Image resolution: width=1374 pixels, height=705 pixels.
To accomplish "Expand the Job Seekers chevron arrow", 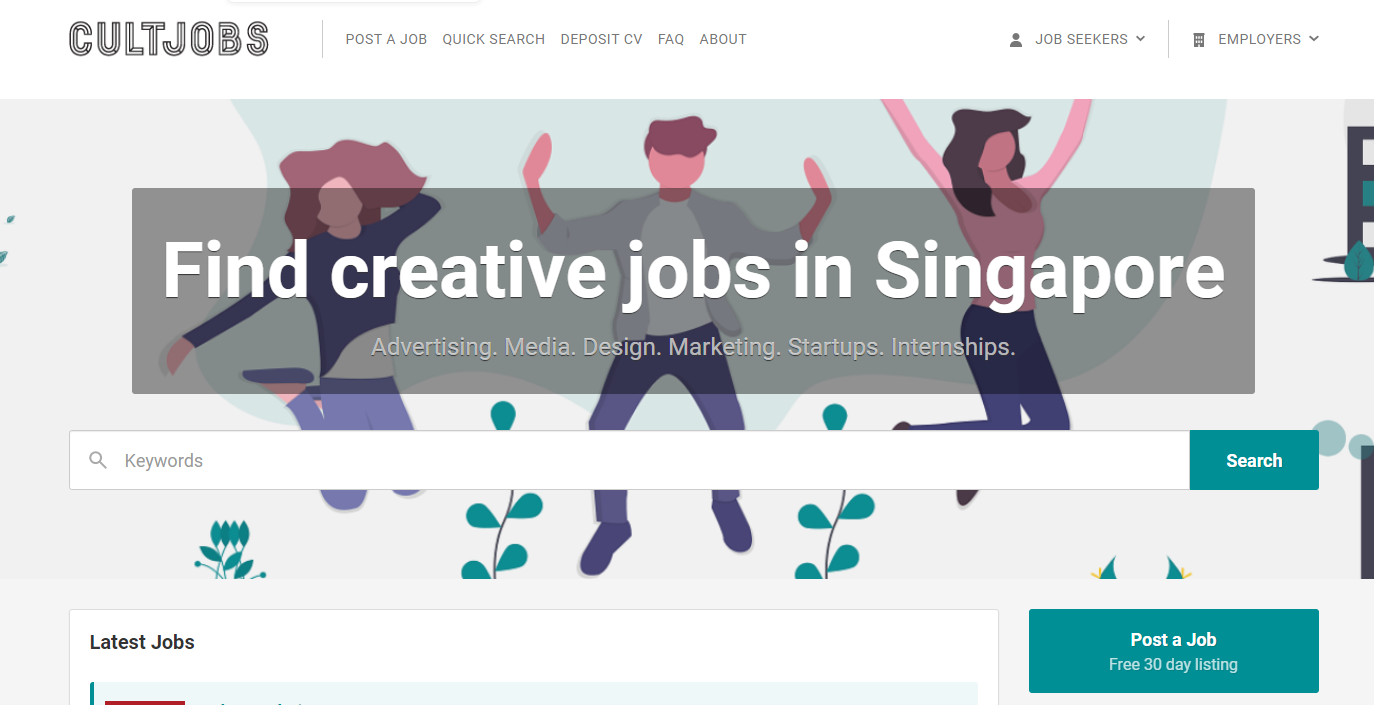I will click(x=1141, y=39).
